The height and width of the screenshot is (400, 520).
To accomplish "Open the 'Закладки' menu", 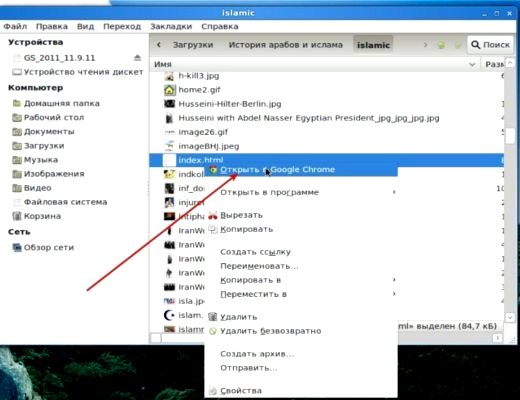I will 171,26.
